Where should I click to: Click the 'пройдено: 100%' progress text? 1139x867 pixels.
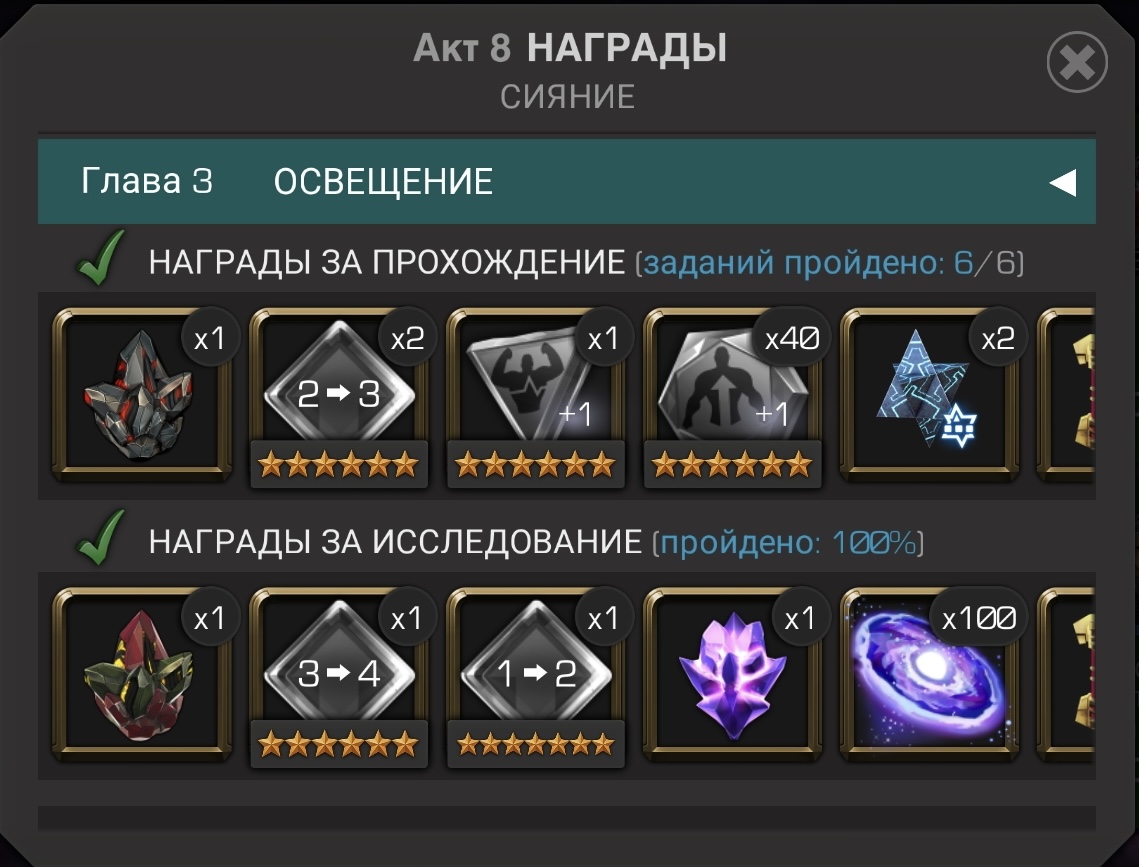point(788,542)
